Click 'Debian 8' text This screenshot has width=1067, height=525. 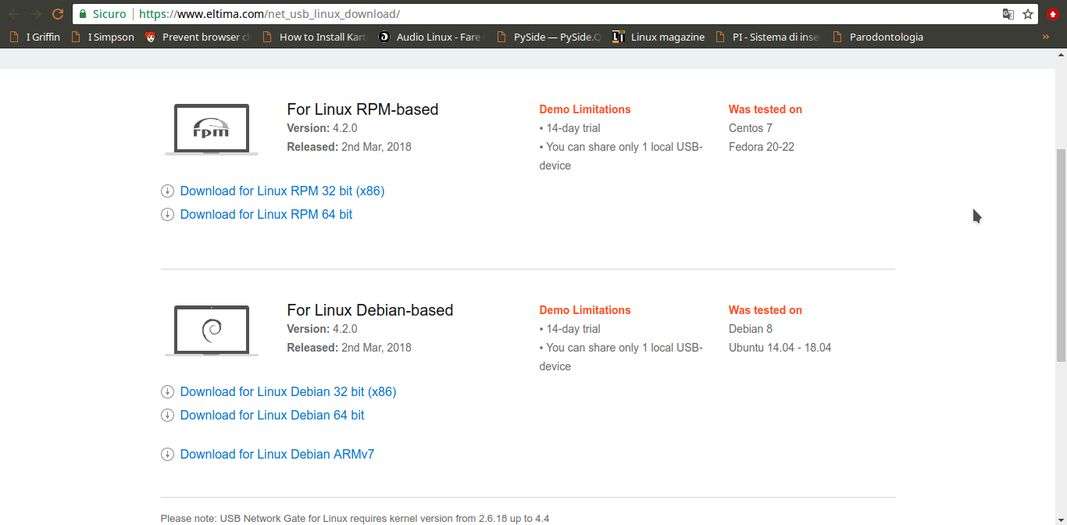coord(751,328)
